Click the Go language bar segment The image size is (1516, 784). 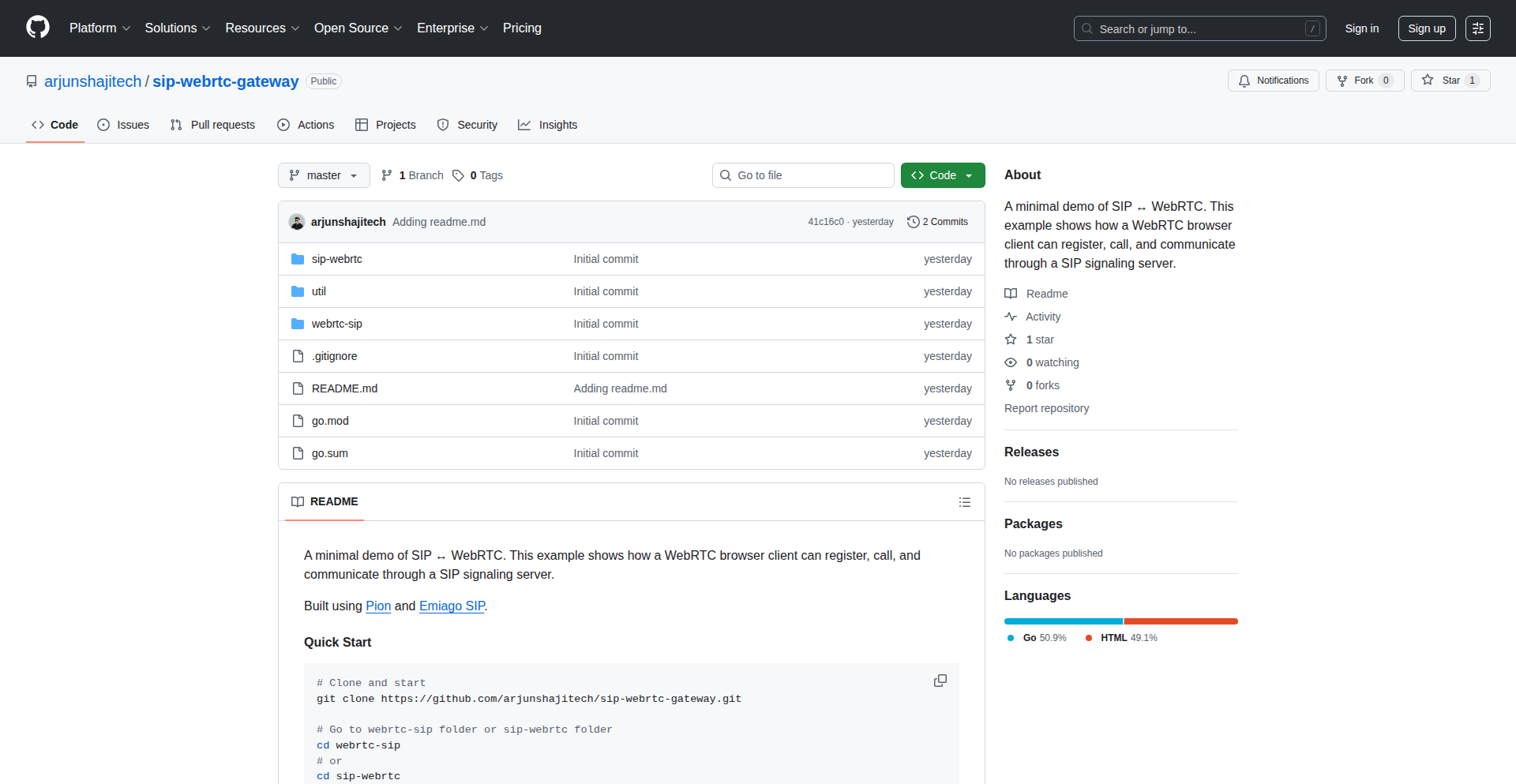(1063, 621)
